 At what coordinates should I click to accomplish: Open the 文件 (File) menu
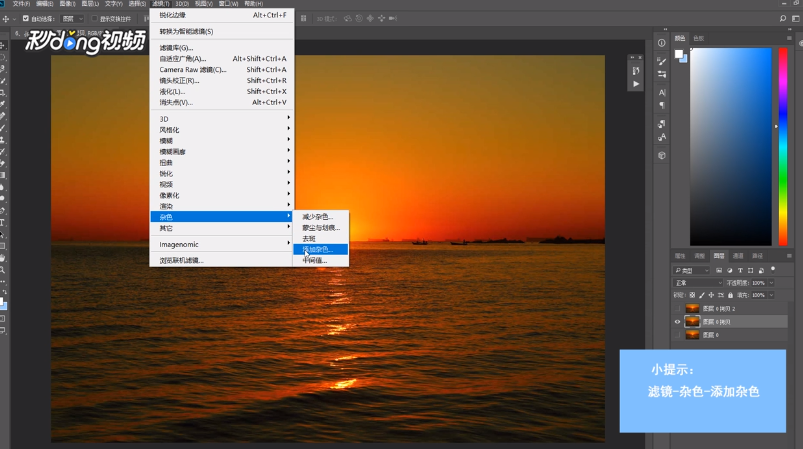tap(21, 4)
